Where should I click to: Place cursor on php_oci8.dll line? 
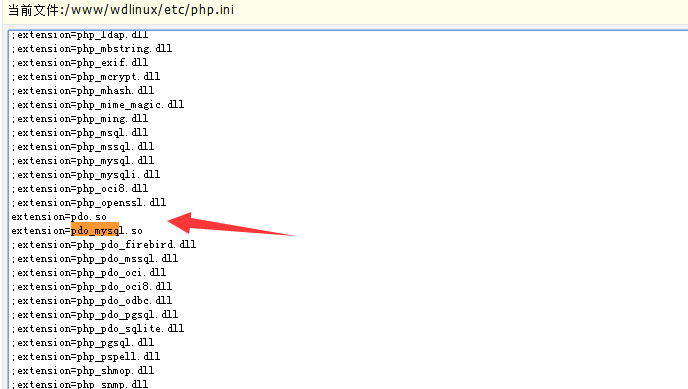79,189
